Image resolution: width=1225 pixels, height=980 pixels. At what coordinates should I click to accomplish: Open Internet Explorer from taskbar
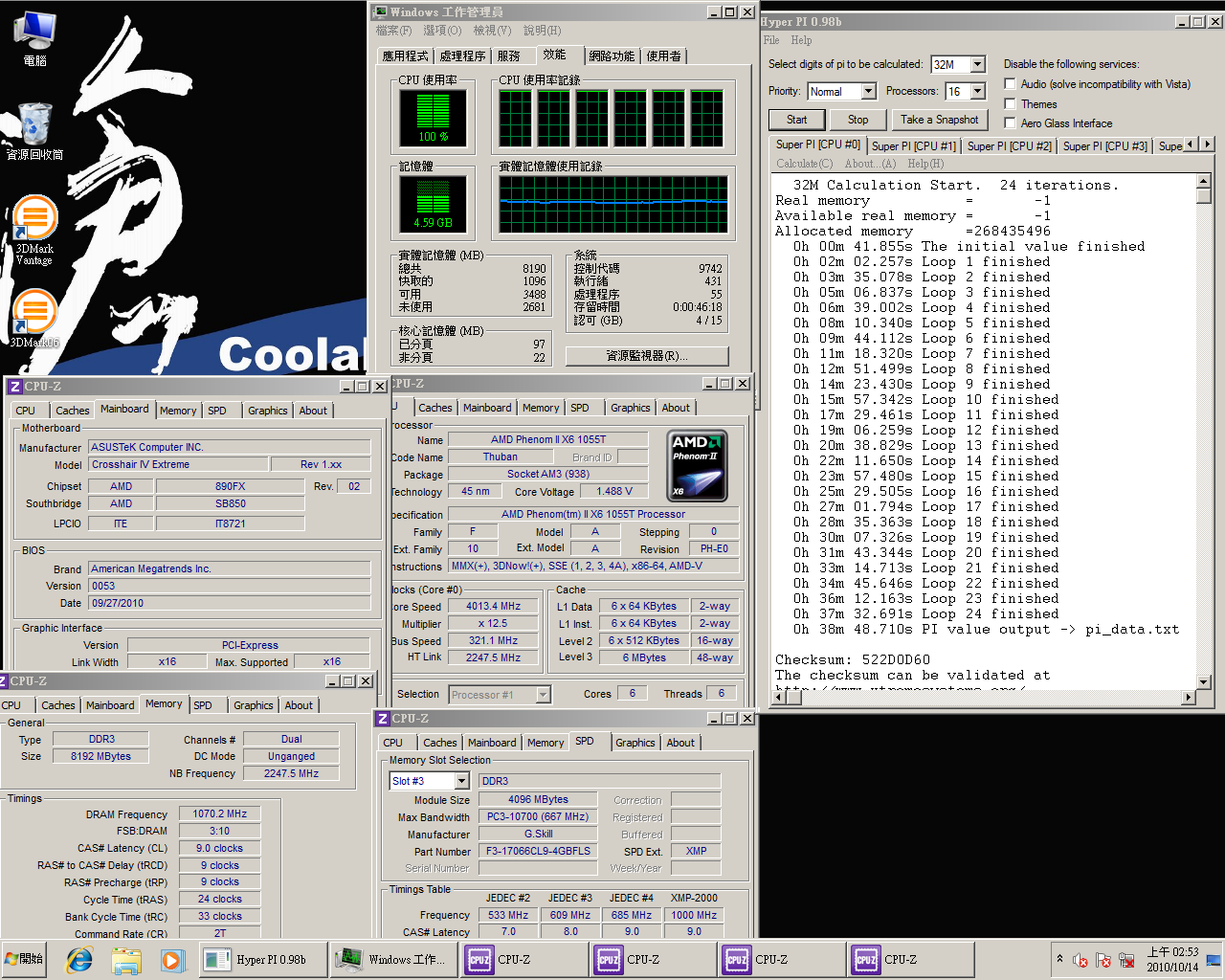click(79, 959)
